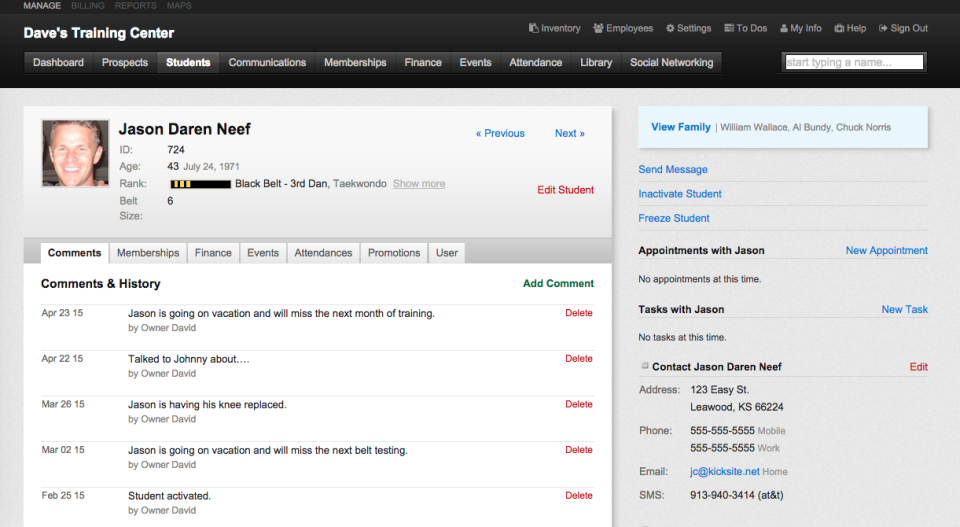Open the Finance main nav item

(423, 62)
